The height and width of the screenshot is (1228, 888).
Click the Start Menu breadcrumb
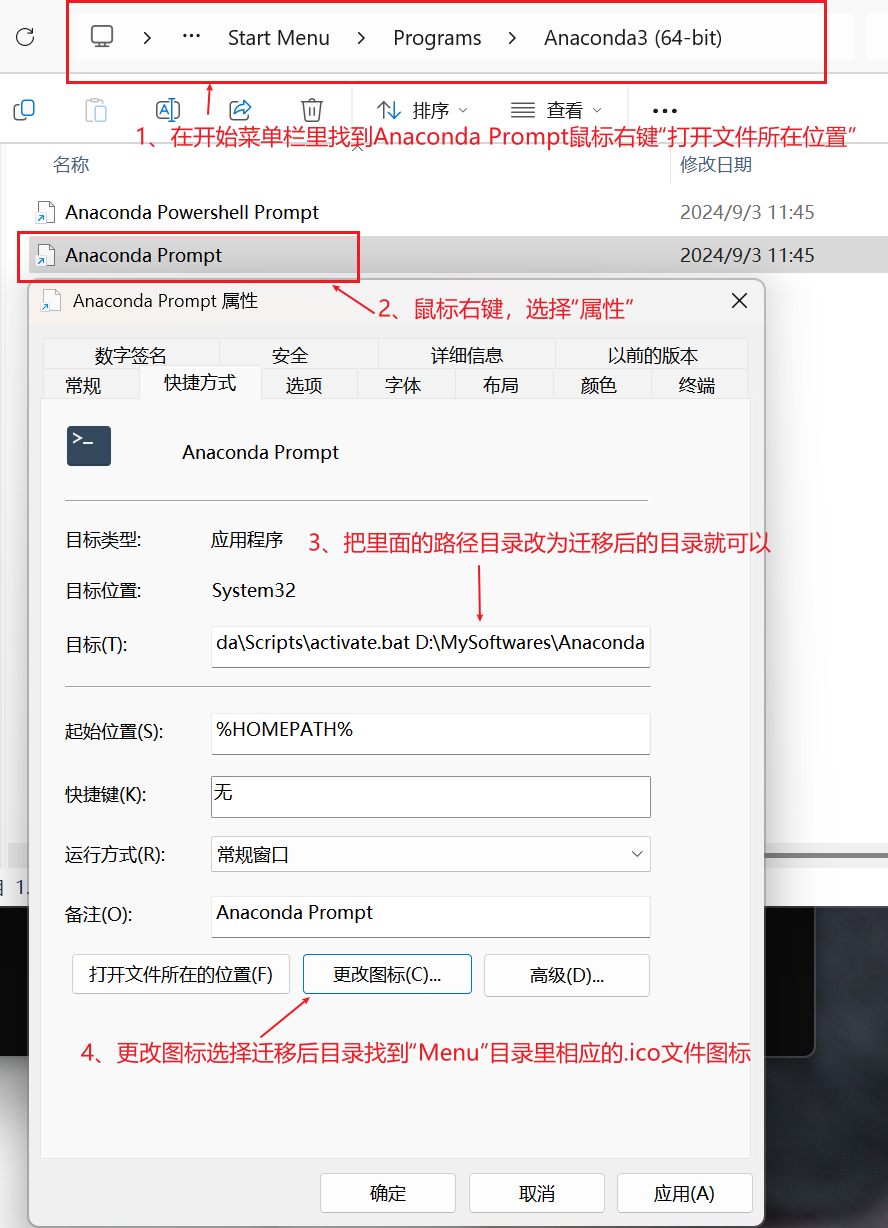click(279, 38)
